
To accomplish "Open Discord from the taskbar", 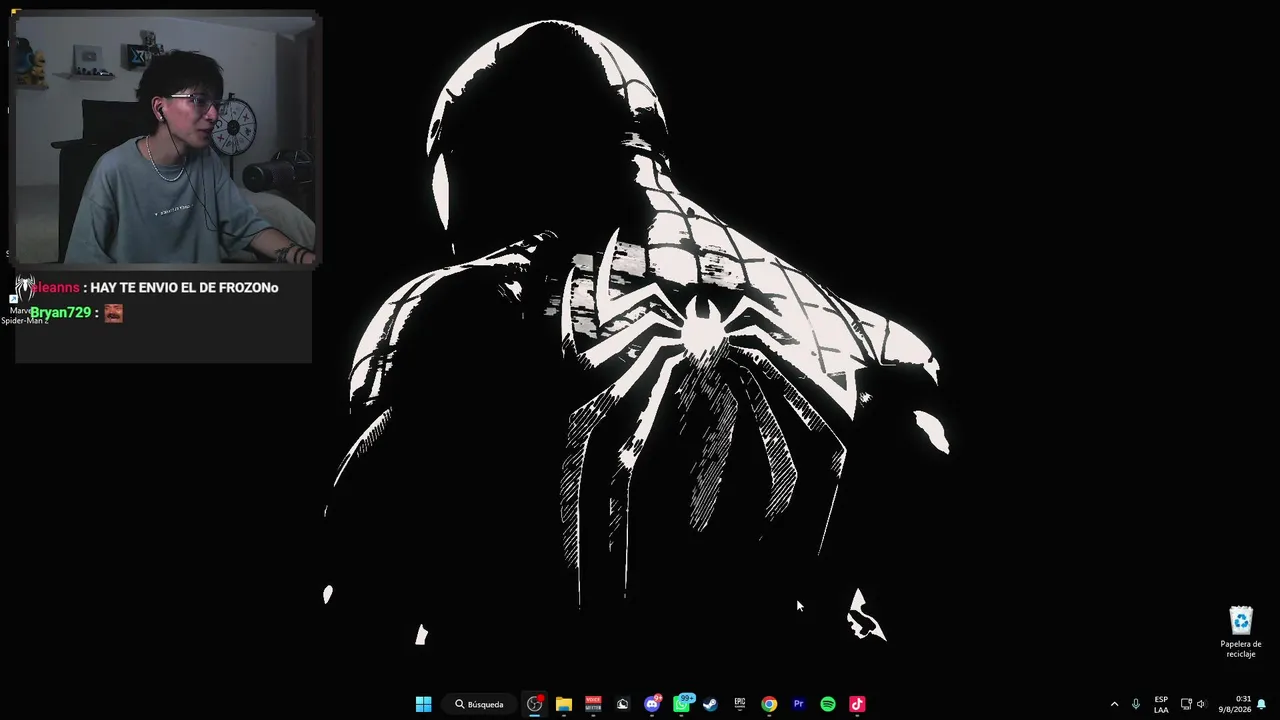I will click(652, 704).
